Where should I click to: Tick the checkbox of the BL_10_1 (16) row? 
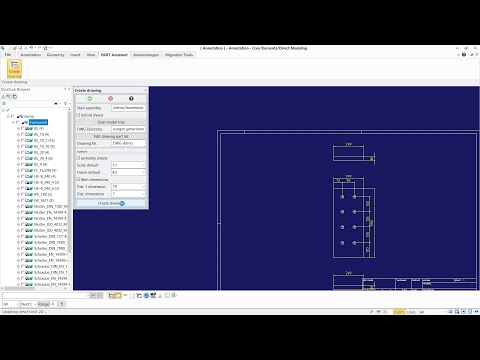point(23,140)
